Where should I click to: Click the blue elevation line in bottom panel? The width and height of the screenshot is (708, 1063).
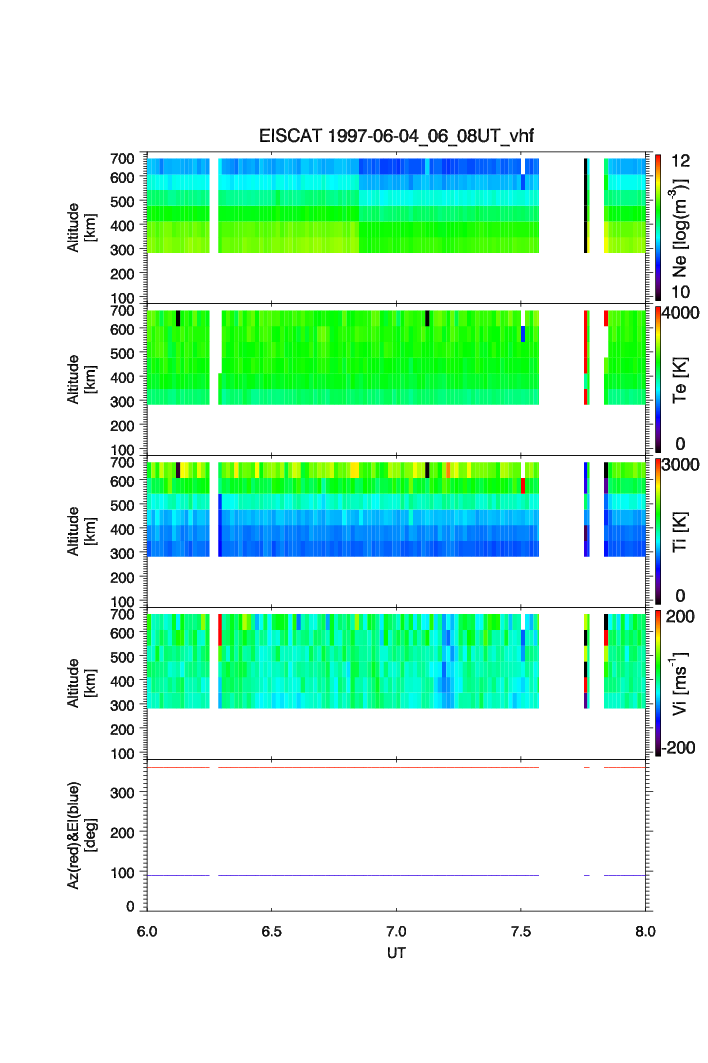396,875
